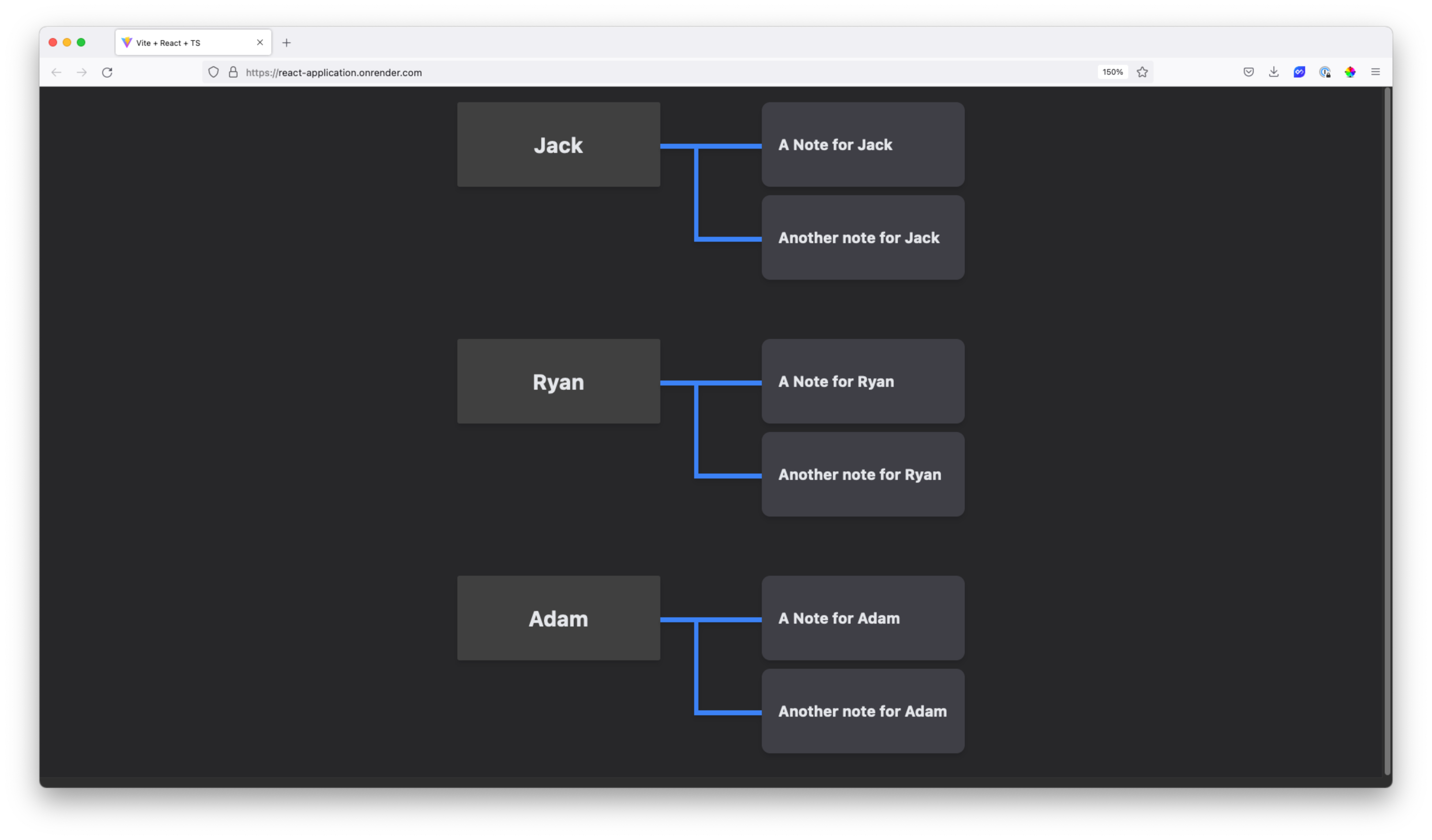This screenshot has height=840, width=1432.
Task: Click the browser reload button
Action: (107, 72)
